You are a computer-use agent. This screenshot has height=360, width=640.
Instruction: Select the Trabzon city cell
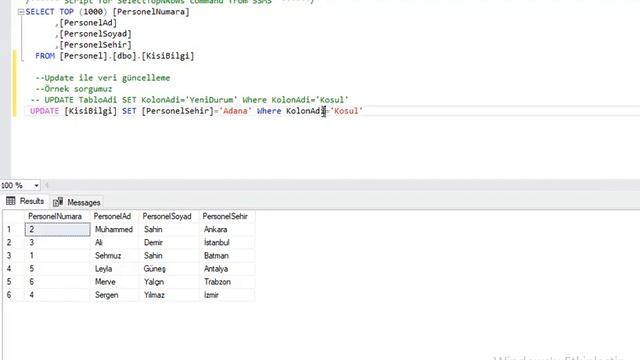(x=227, y=282)
